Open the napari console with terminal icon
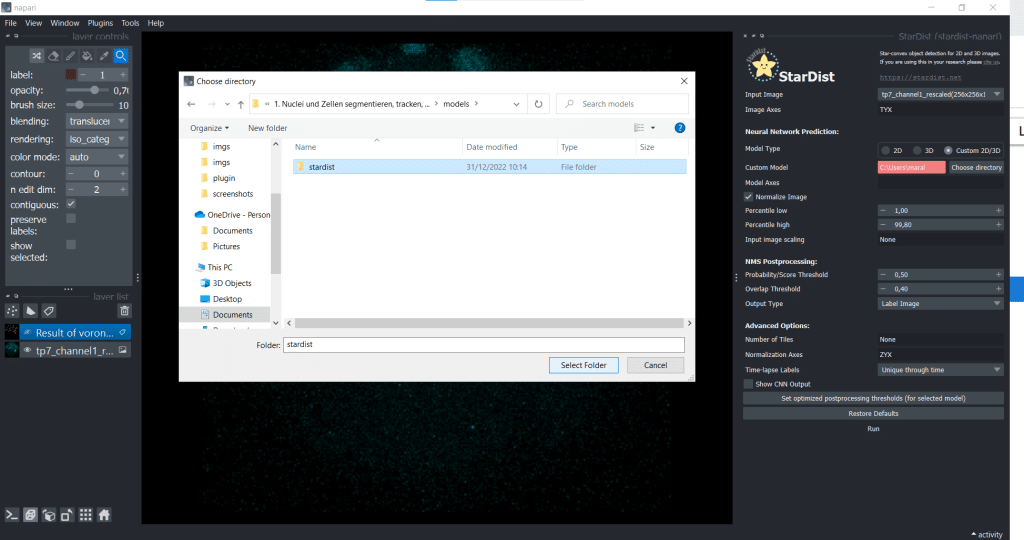The height and width of the screenshot is (540, 1024). tap(13, 515)
